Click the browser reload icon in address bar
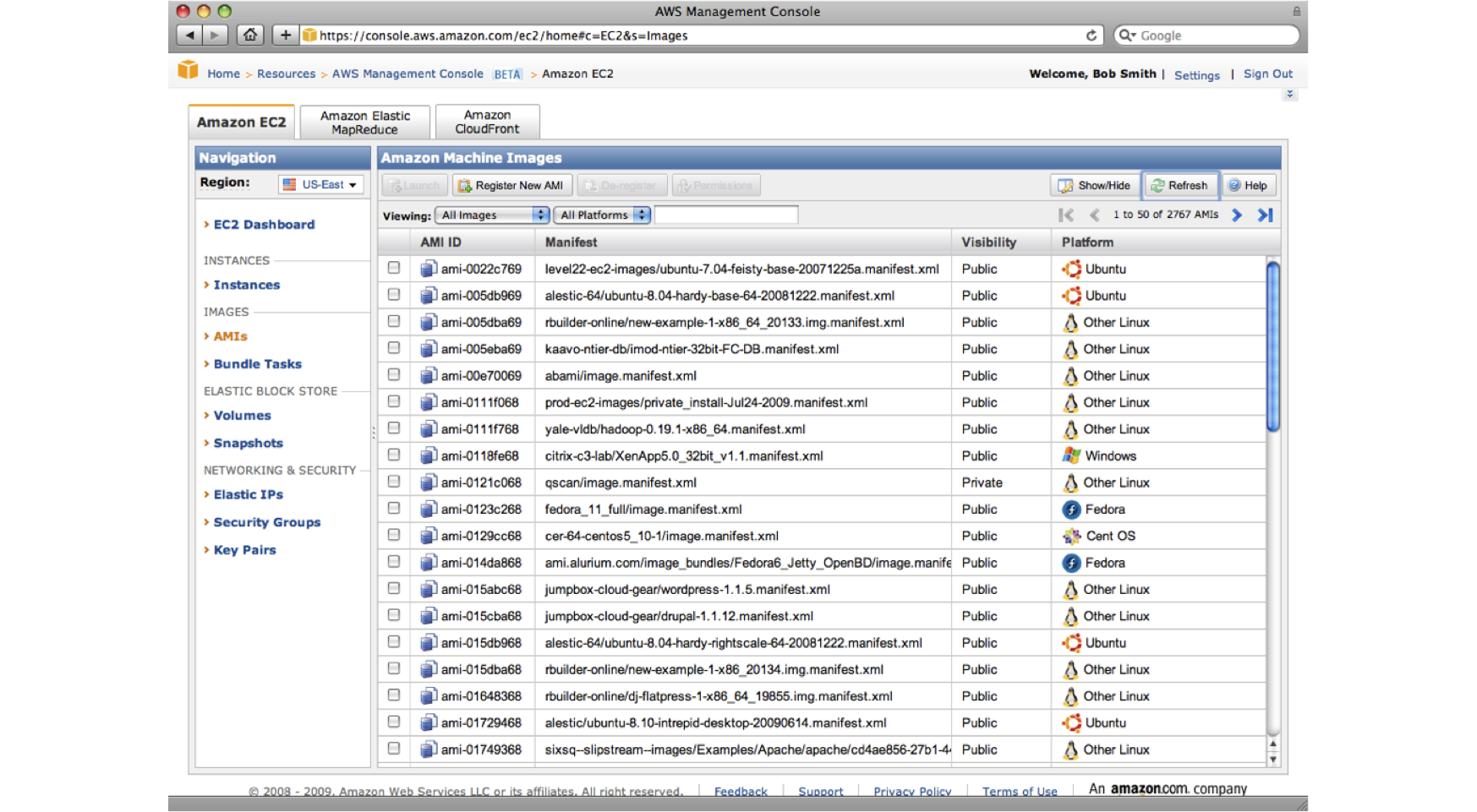1477x812 pixels. [x=1091, y=35]
